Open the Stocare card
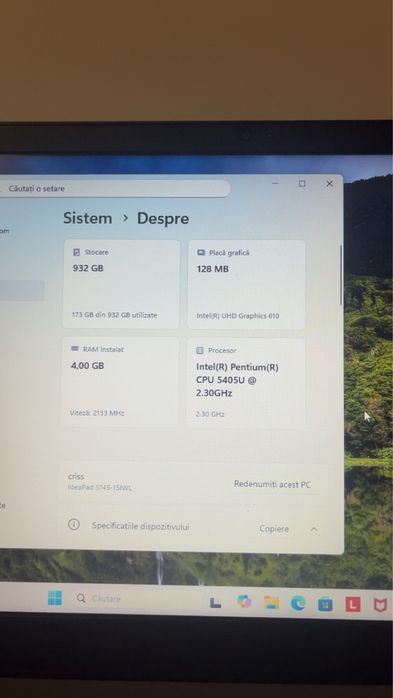This screenshot has height=698, width=393. 121,284
